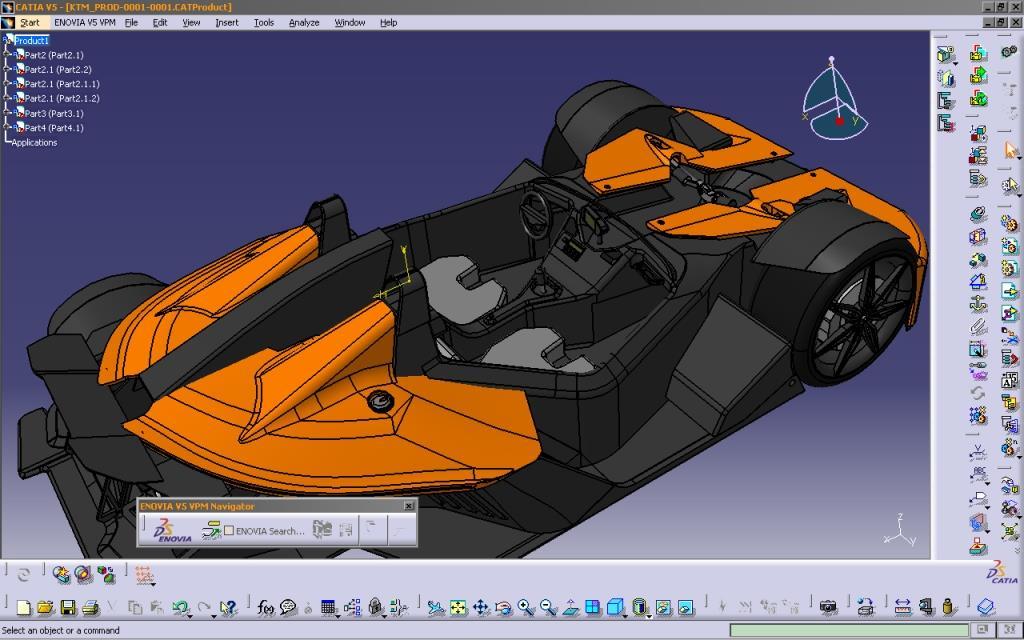Click the Fly mode airplane icon
The height and width of the screenshot is (640, 1024).
[x=436, y=608]
